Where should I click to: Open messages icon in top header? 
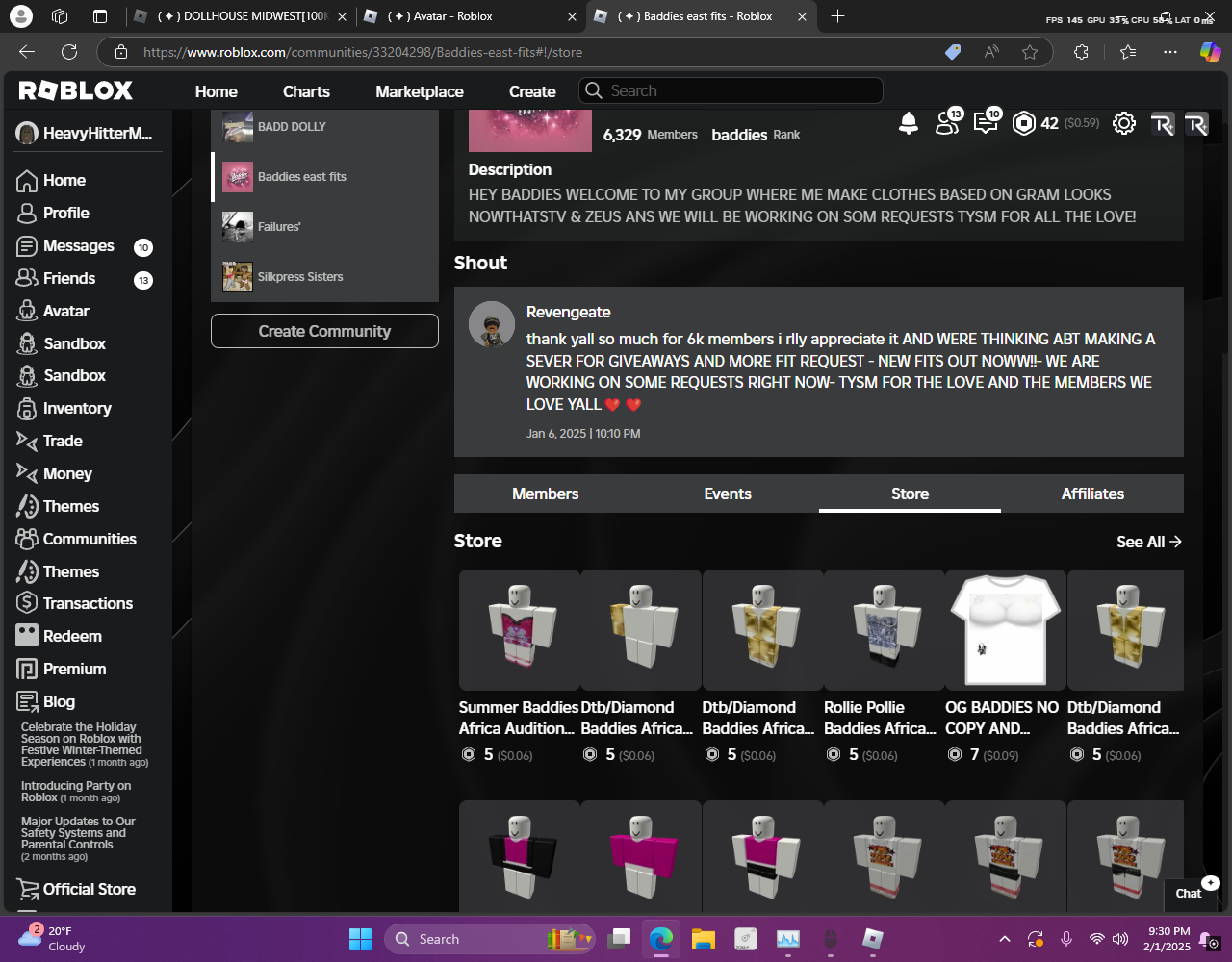[988, 121]
